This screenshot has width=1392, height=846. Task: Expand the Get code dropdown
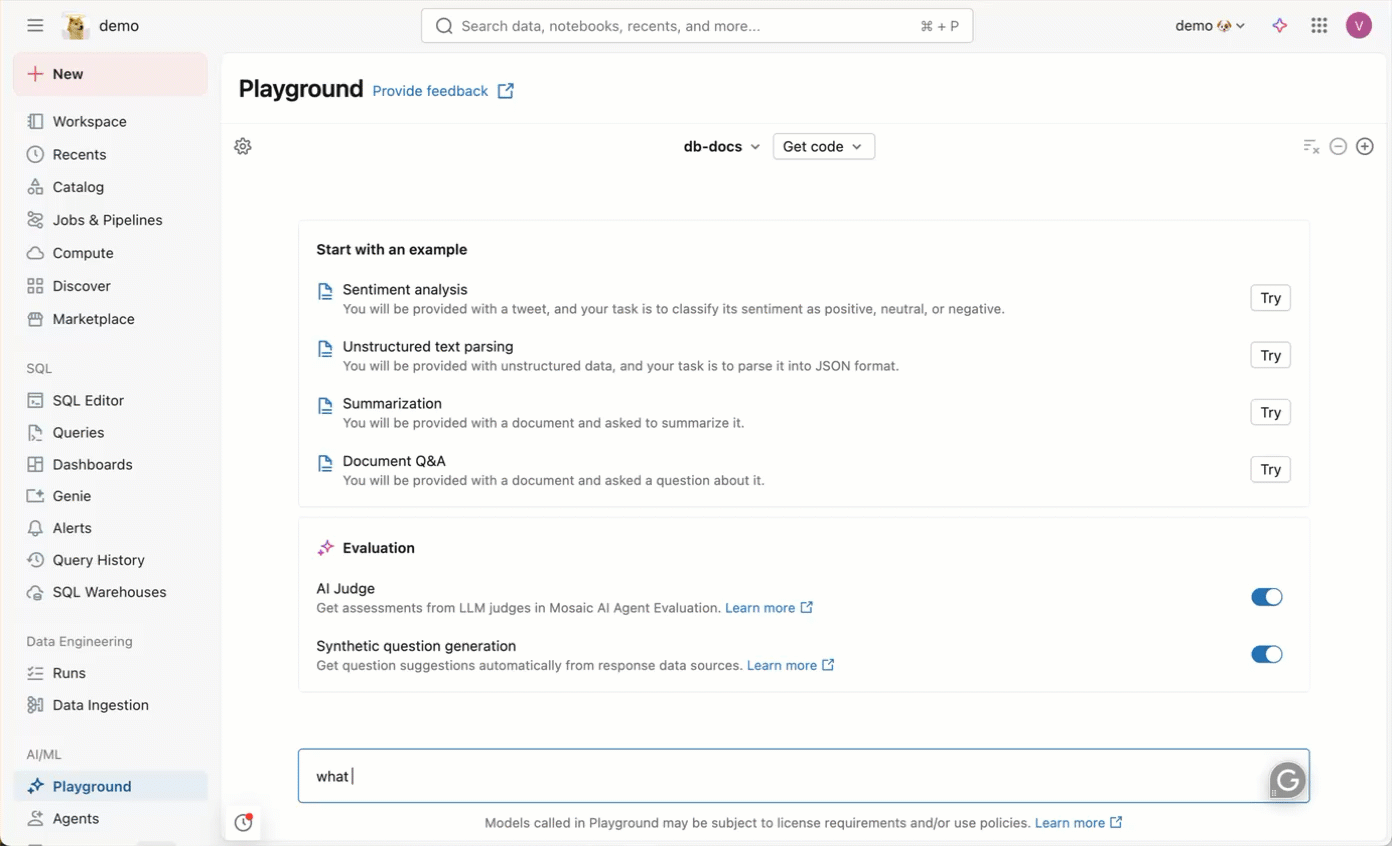tap(823, 146)
